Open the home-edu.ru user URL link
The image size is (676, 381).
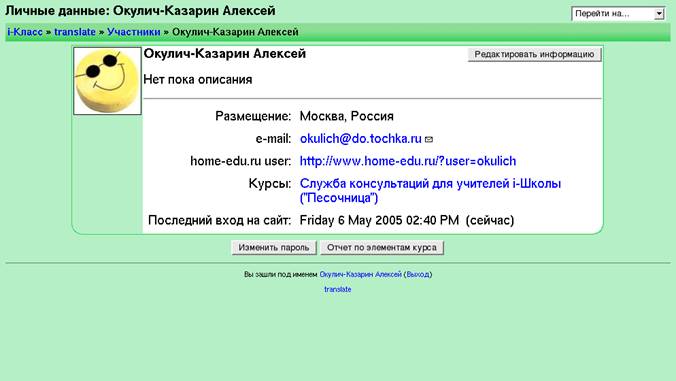tap(408, 161)
